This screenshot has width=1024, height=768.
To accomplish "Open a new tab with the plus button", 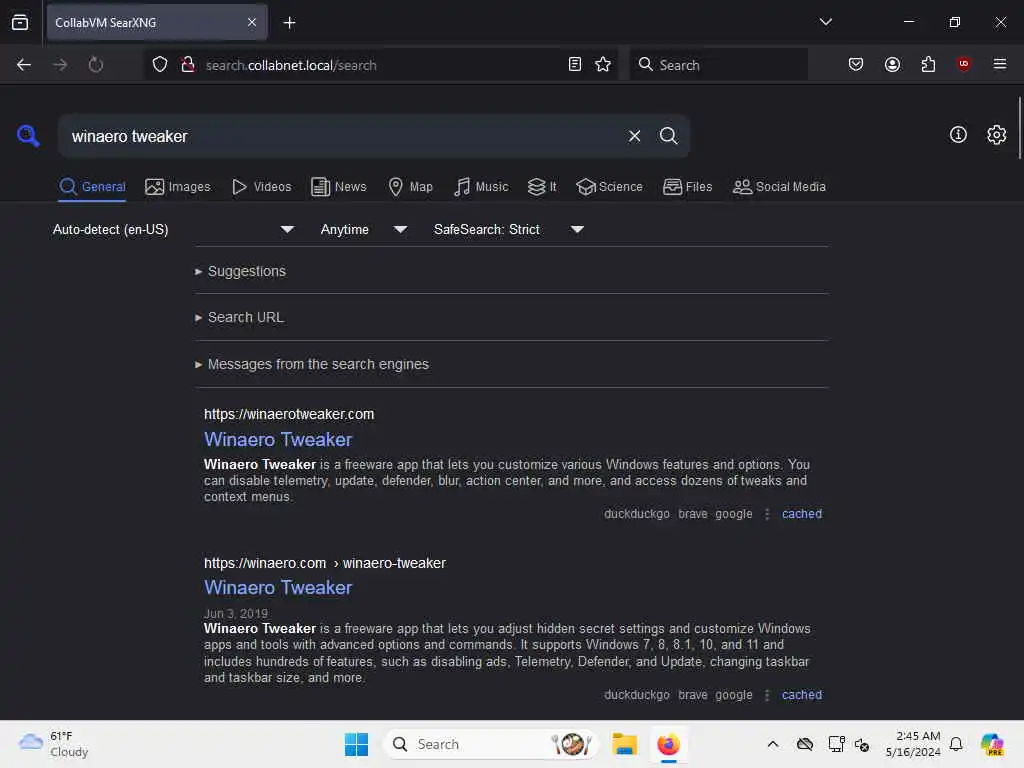I will (289, 23).
